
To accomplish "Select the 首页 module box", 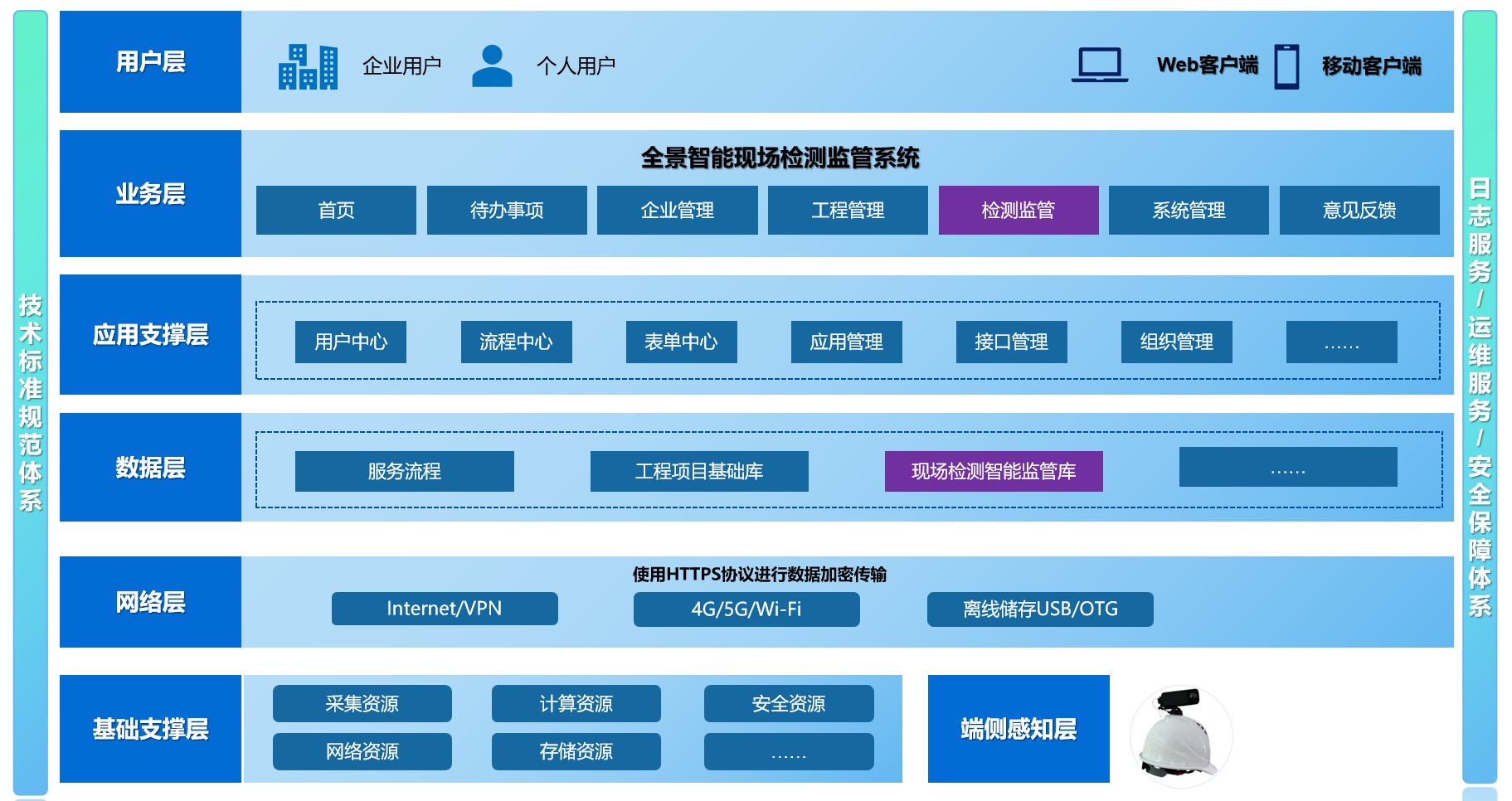I will [336, 211].
